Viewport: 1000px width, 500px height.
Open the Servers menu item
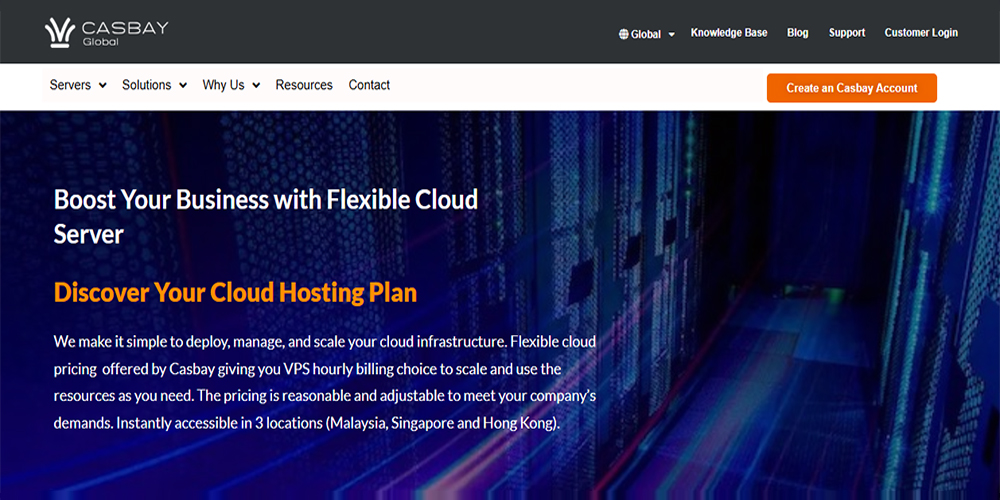click(70, 86)
